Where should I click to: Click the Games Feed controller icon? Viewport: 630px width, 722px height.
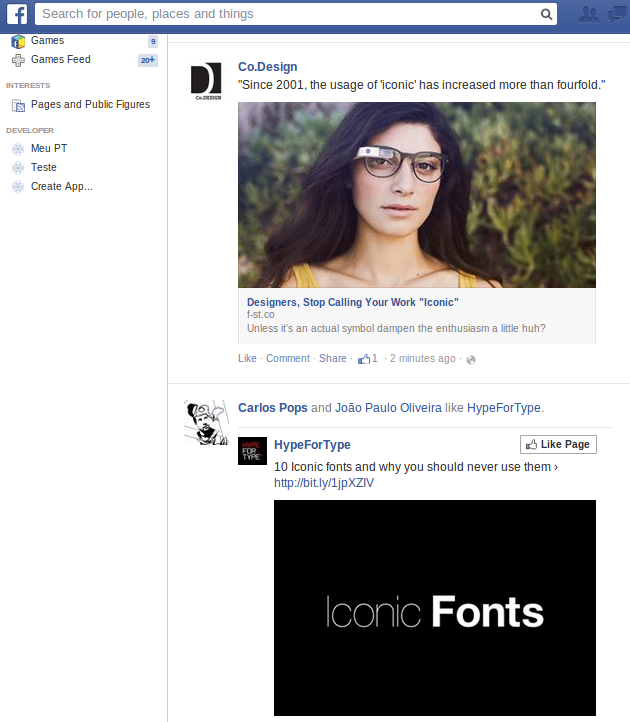pyautogui.click(x=18, y=60)
